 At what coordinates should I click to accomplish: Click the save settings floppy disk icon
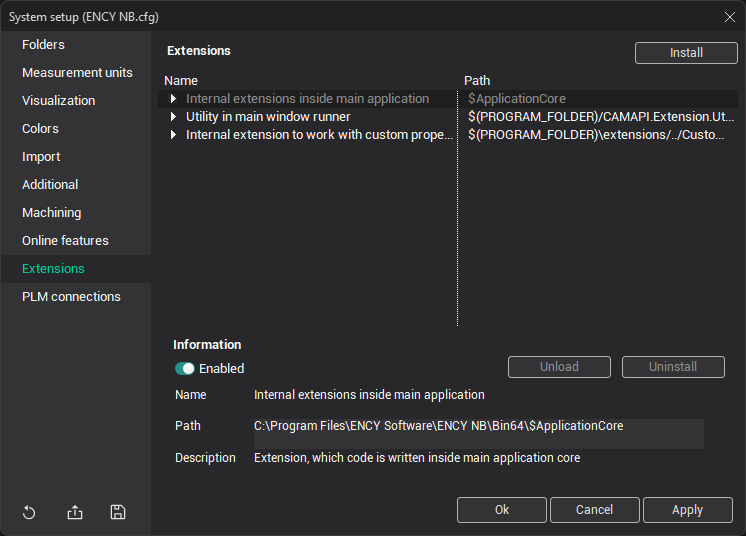tap(118, 513)
